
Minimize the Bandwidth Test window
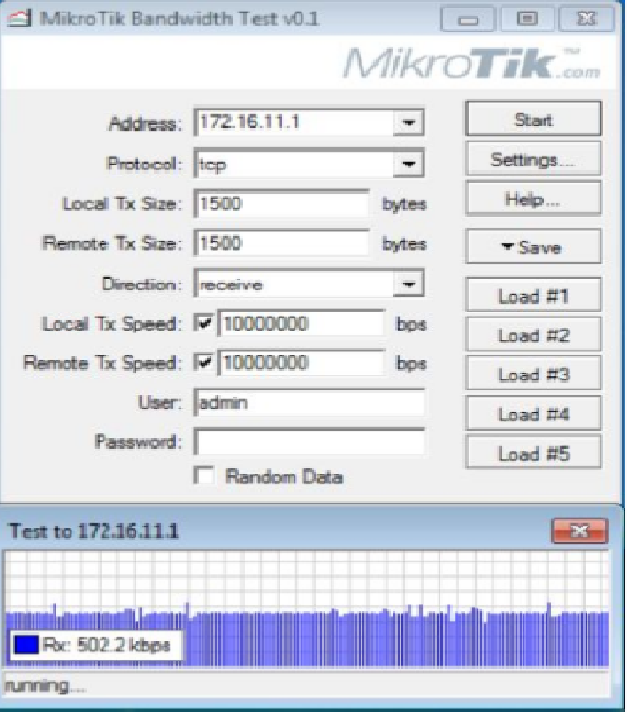point(468,20)
